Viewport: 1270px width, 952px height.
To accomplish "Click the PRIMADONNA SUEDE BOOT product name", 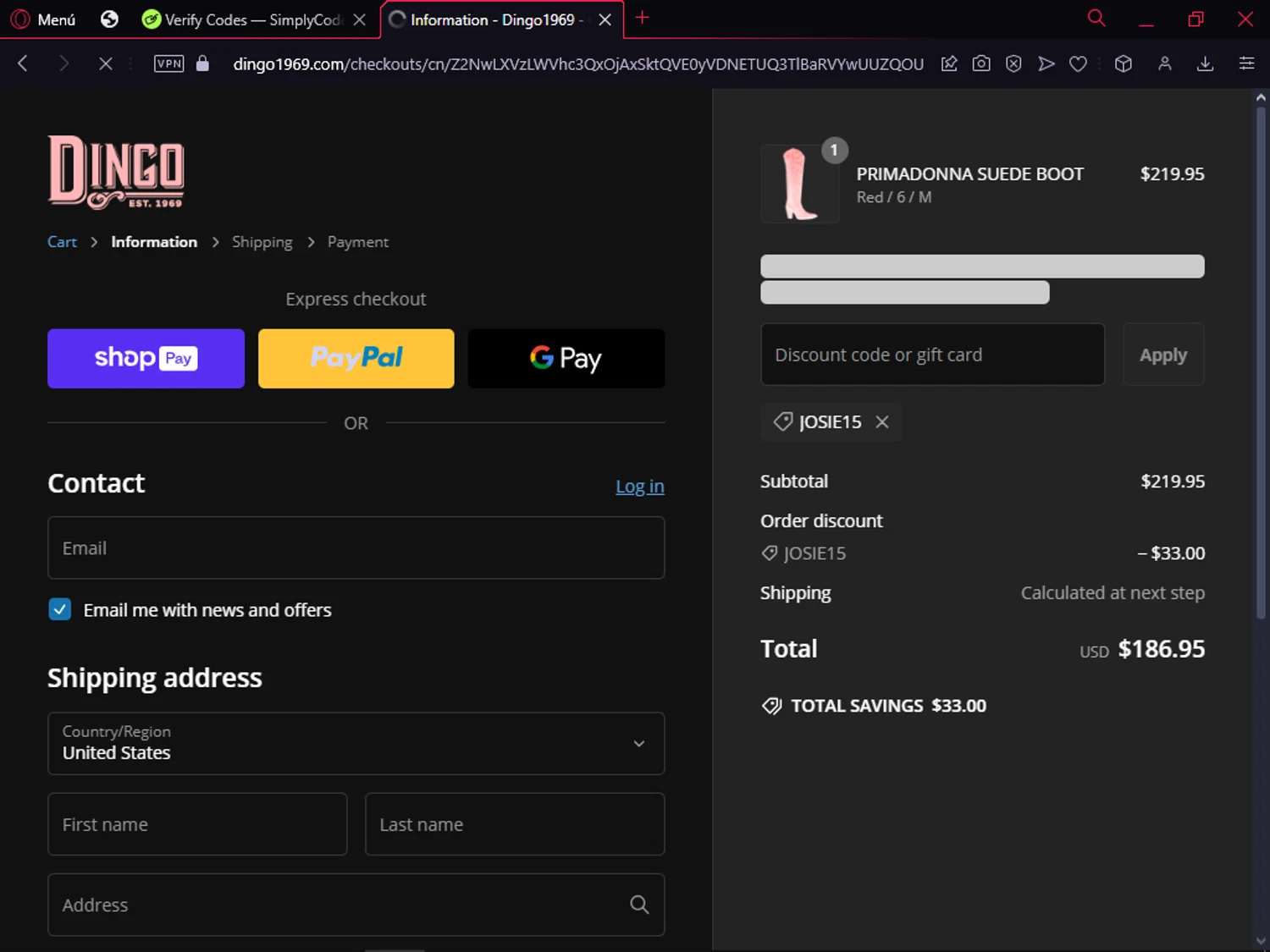I will point(969,174).
